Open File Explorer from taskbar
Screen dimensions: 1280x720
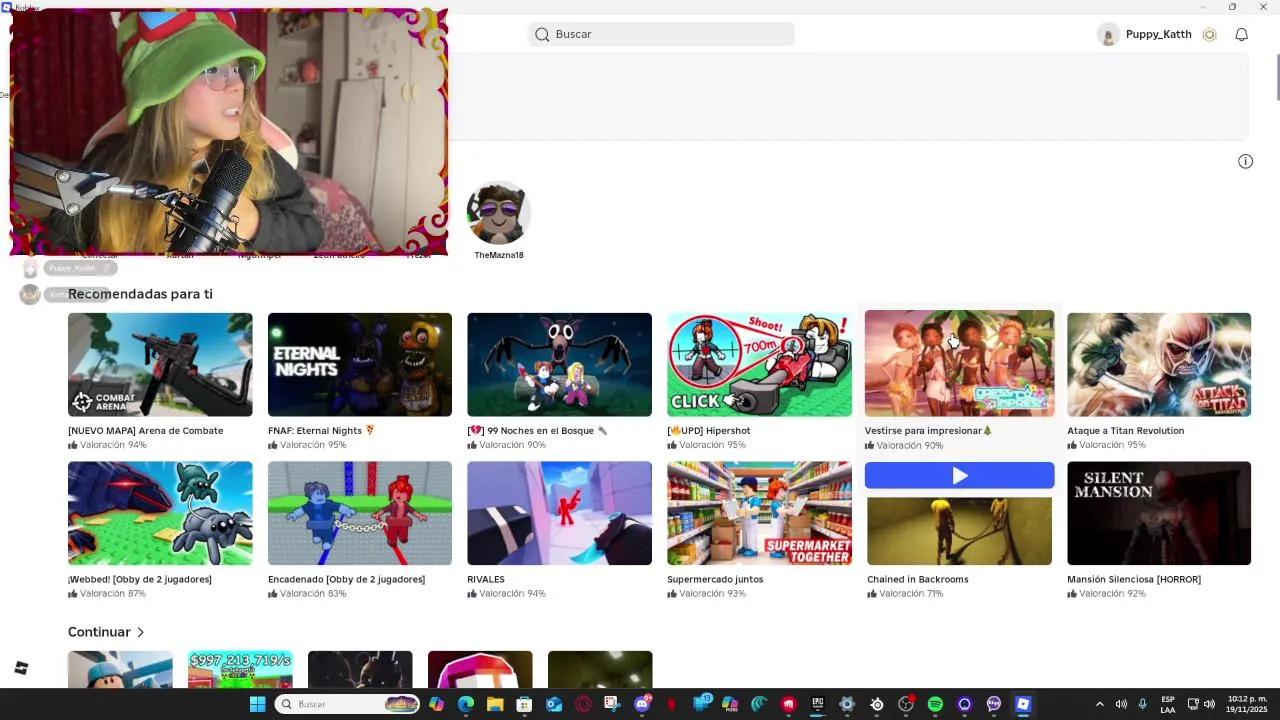495,704
